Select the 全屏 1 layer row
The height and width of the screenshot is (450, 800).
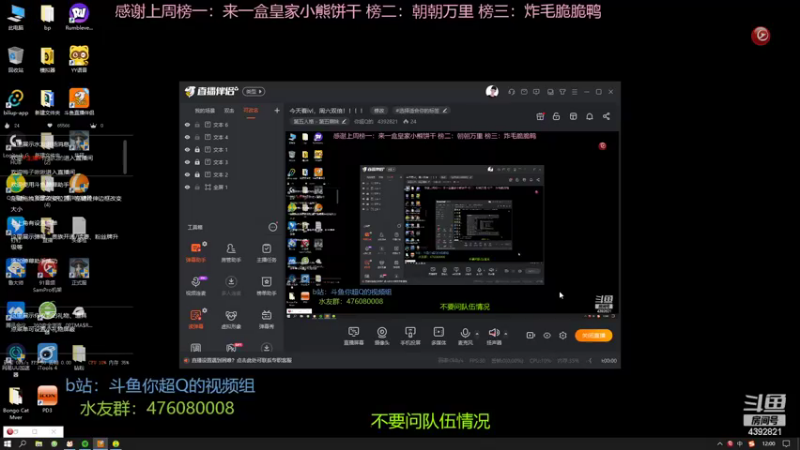coord(232,187)
